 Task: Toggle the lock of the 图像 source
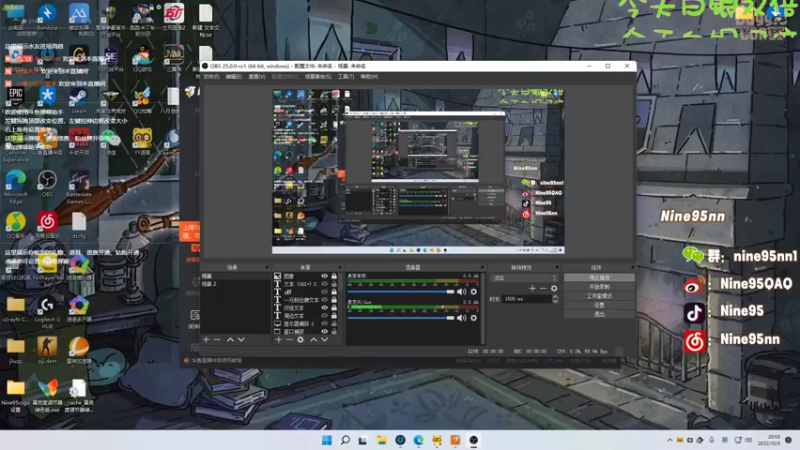click(x=334, y=276)
